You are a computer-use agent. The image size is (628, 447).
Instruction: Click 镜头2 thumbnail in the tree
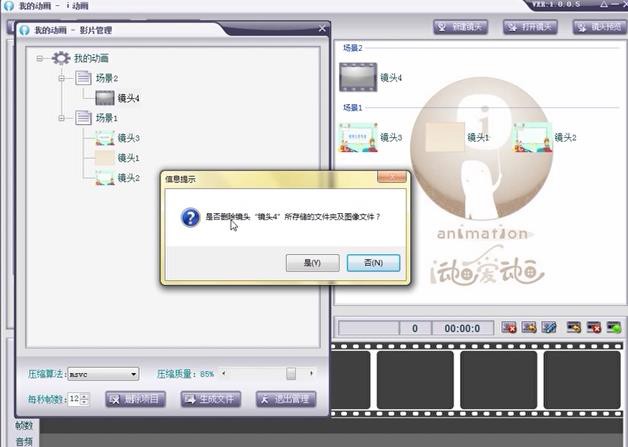coord(105,178)
